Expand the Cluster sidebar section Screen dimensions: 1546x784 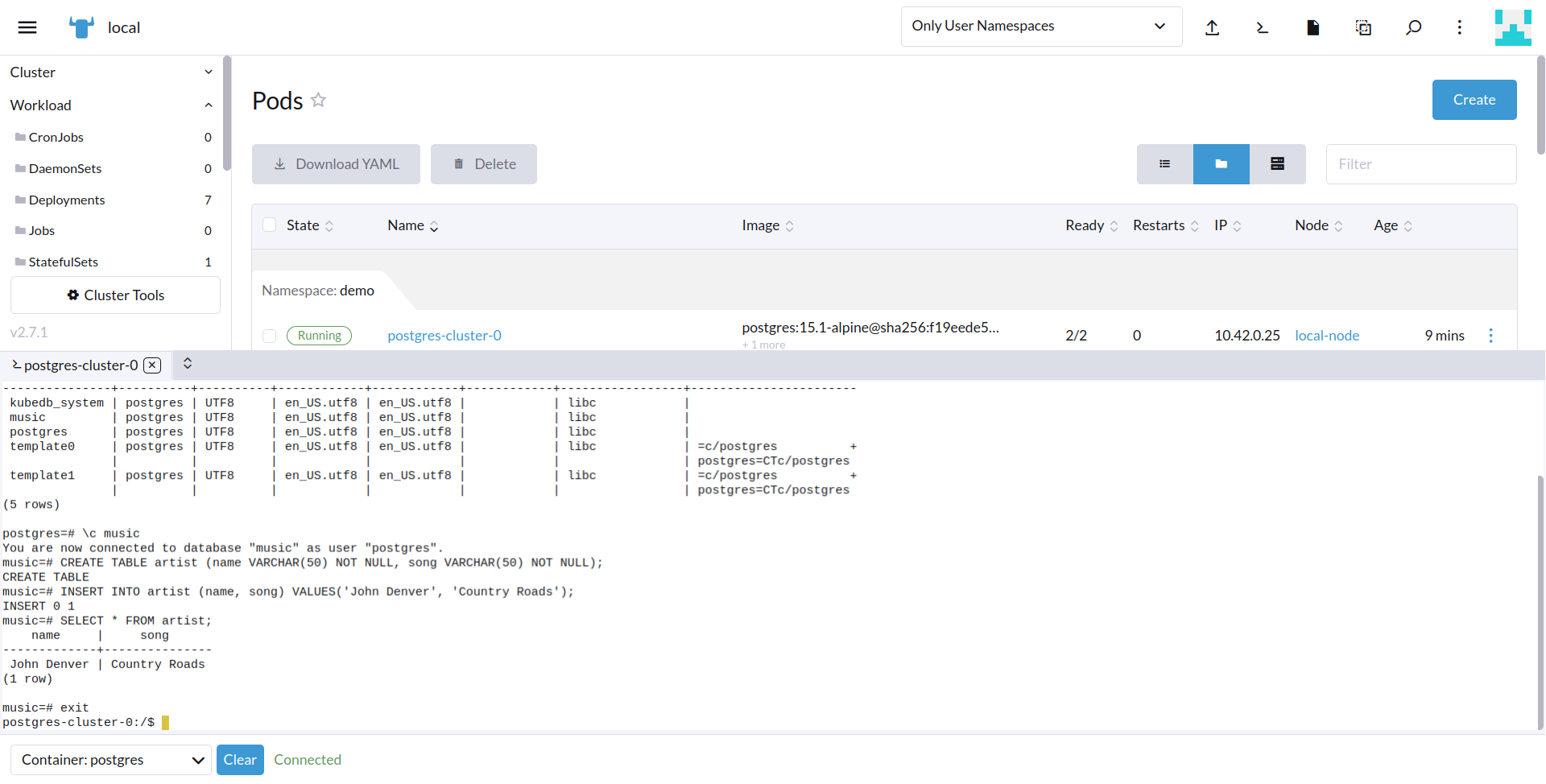point(111,72)
